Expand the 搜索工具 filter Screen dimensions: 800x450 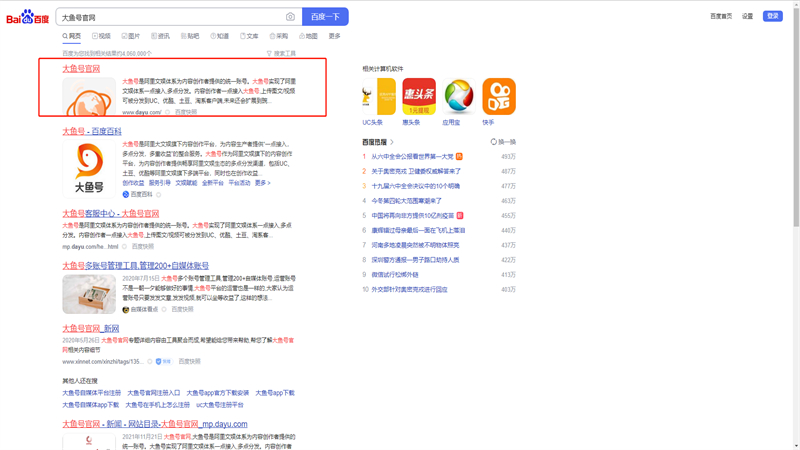(281, 54)
